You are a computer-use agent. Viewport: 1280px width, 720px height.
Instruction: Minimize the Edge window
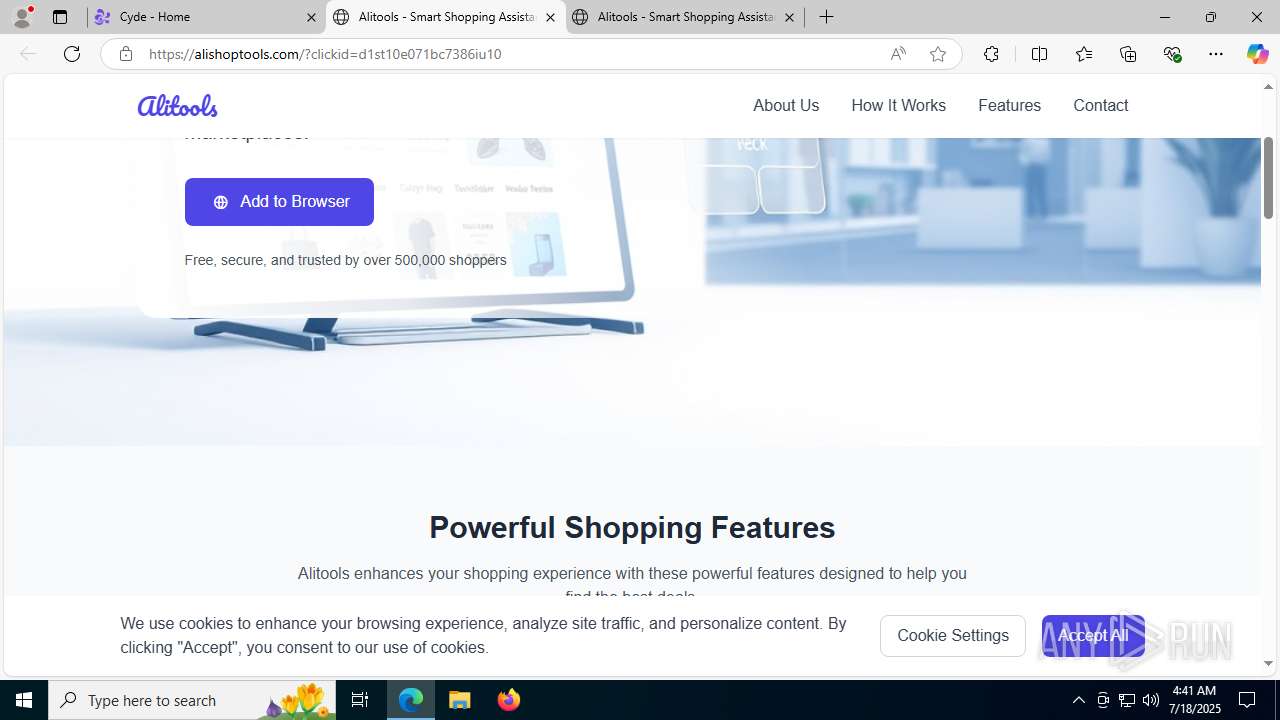pyautogui.click(x=1164, y=17)
